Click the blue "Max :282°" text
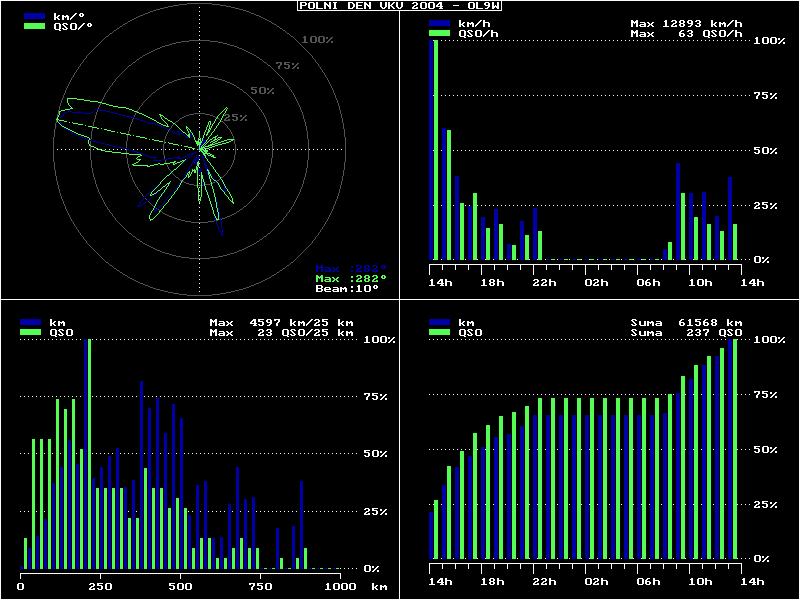 pos(351,269)
